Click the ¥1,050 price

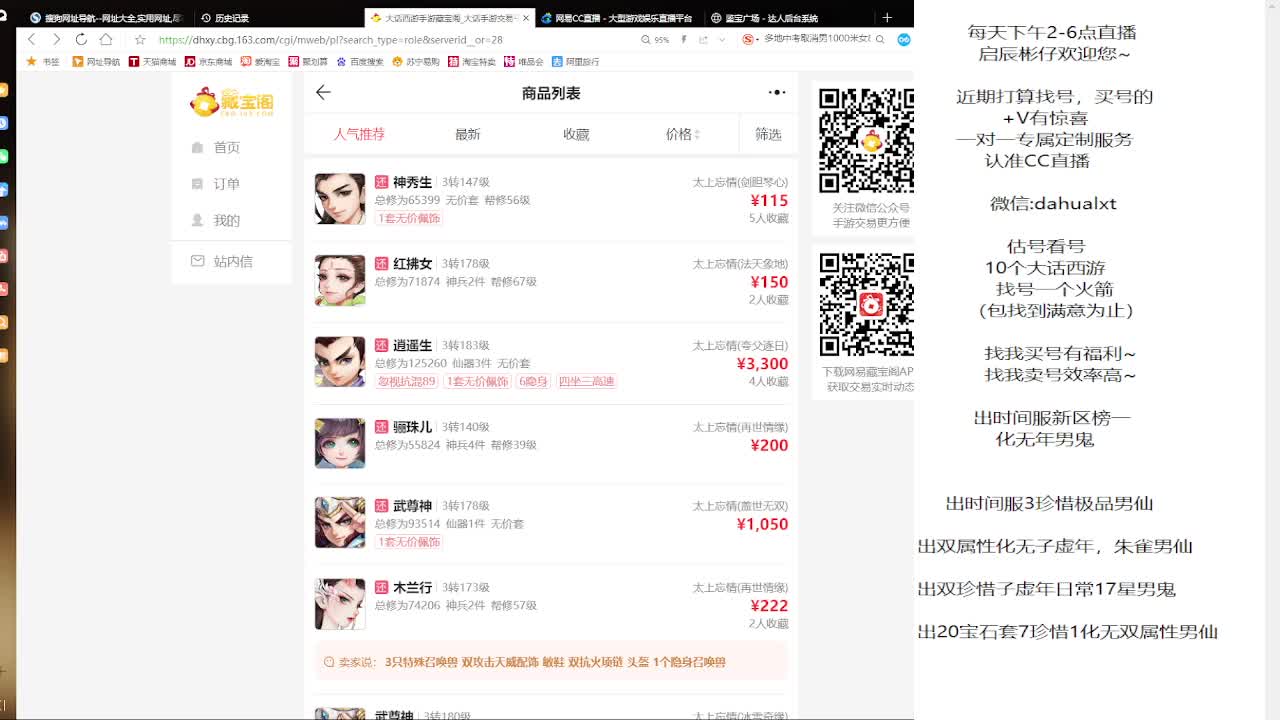click(x=762, y=524)
